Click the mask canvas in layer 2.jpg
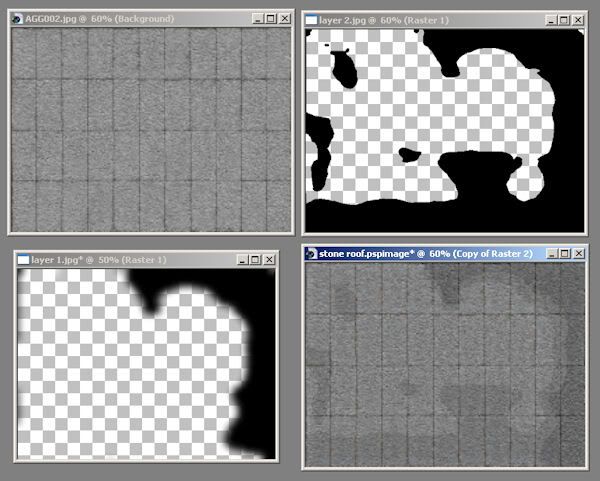 445,130
